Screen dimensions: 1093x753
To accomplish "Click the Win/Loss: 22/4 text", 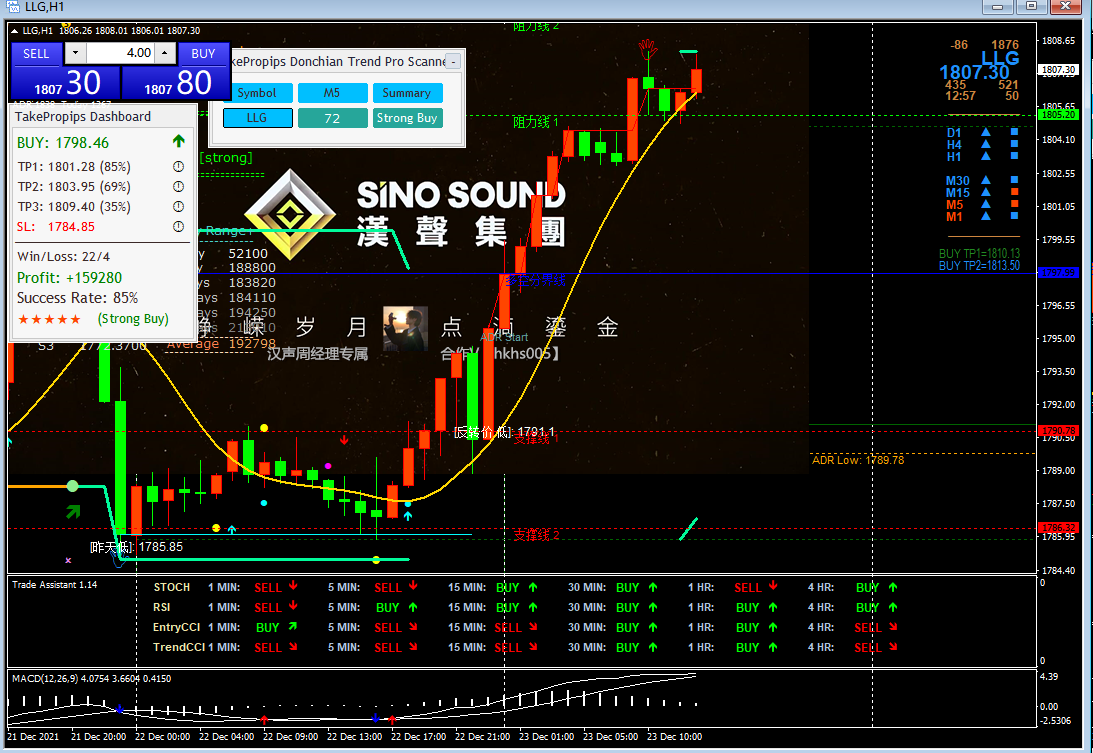I will click(x=63, y=257).
